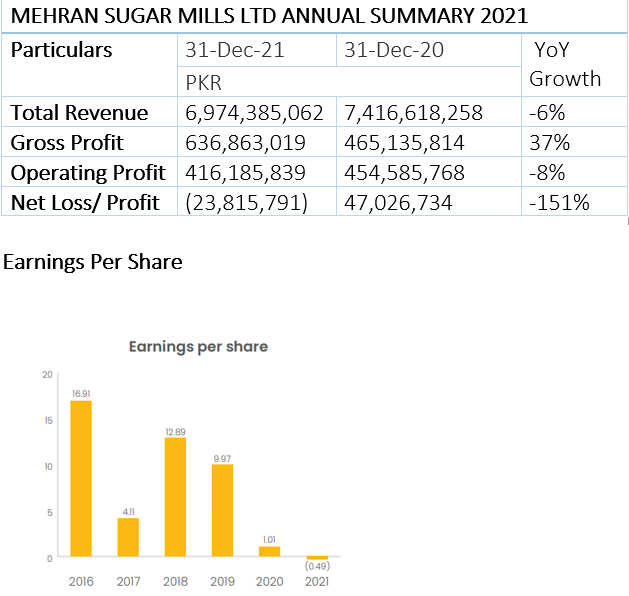
Task: Click the 'Net Loss/ Profit' row label
Action: coord(85,203)
